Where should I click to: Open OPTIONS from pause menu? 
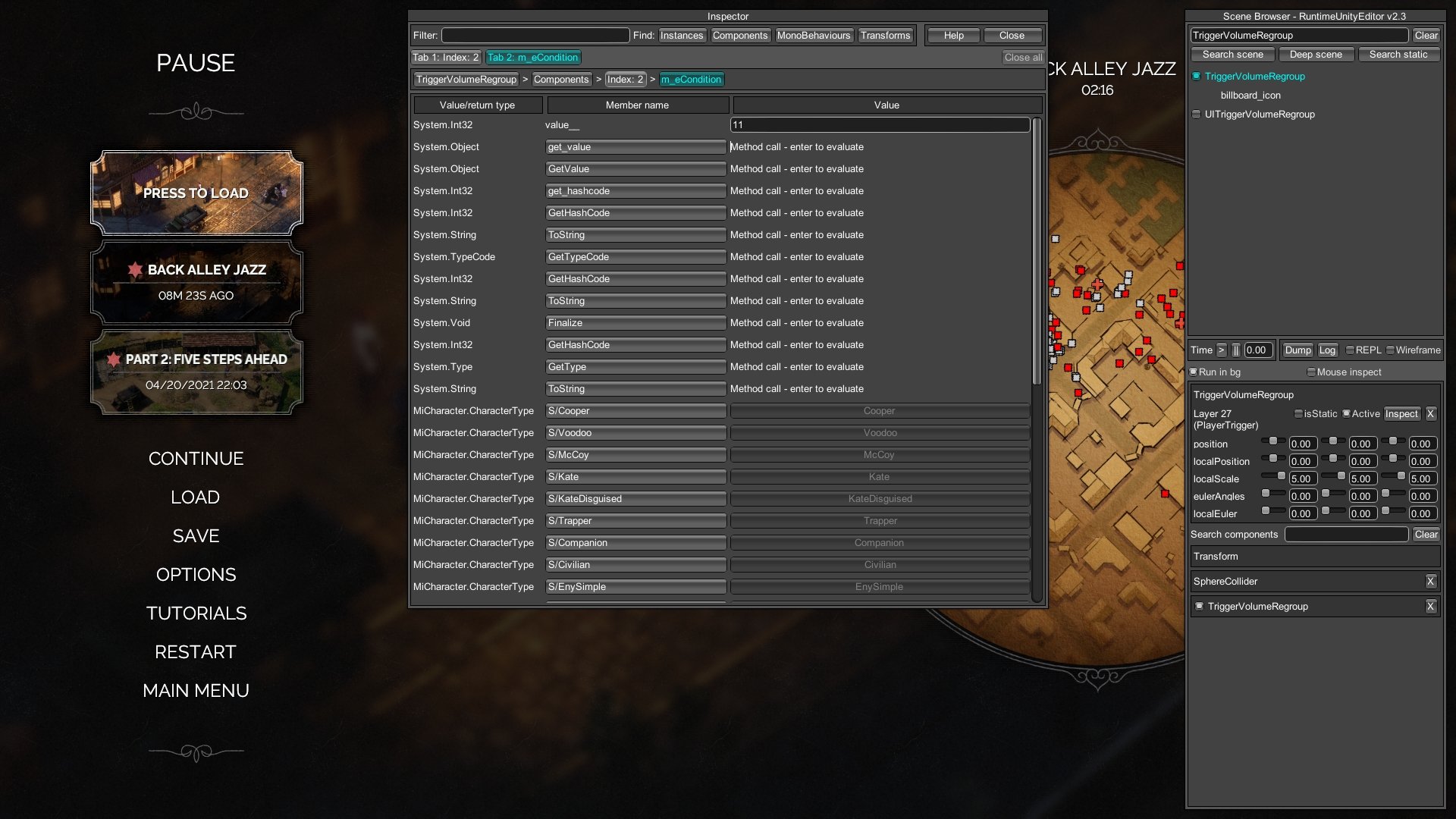pos(196,574)
